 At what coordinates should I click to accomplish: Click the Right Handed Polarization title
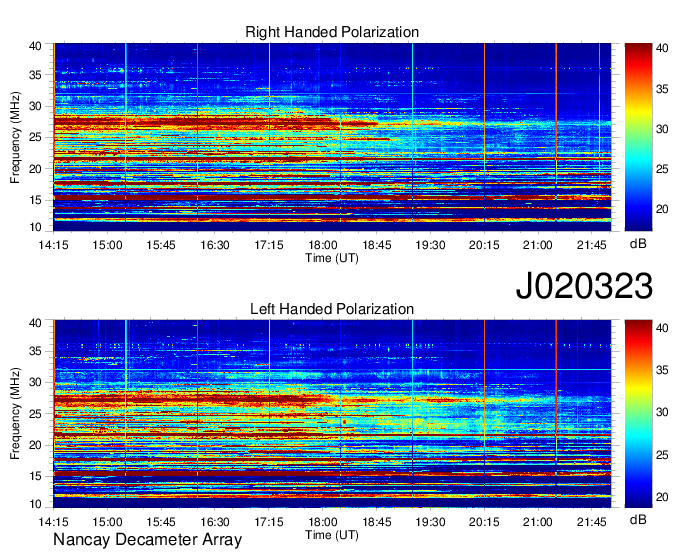(332, 32)
